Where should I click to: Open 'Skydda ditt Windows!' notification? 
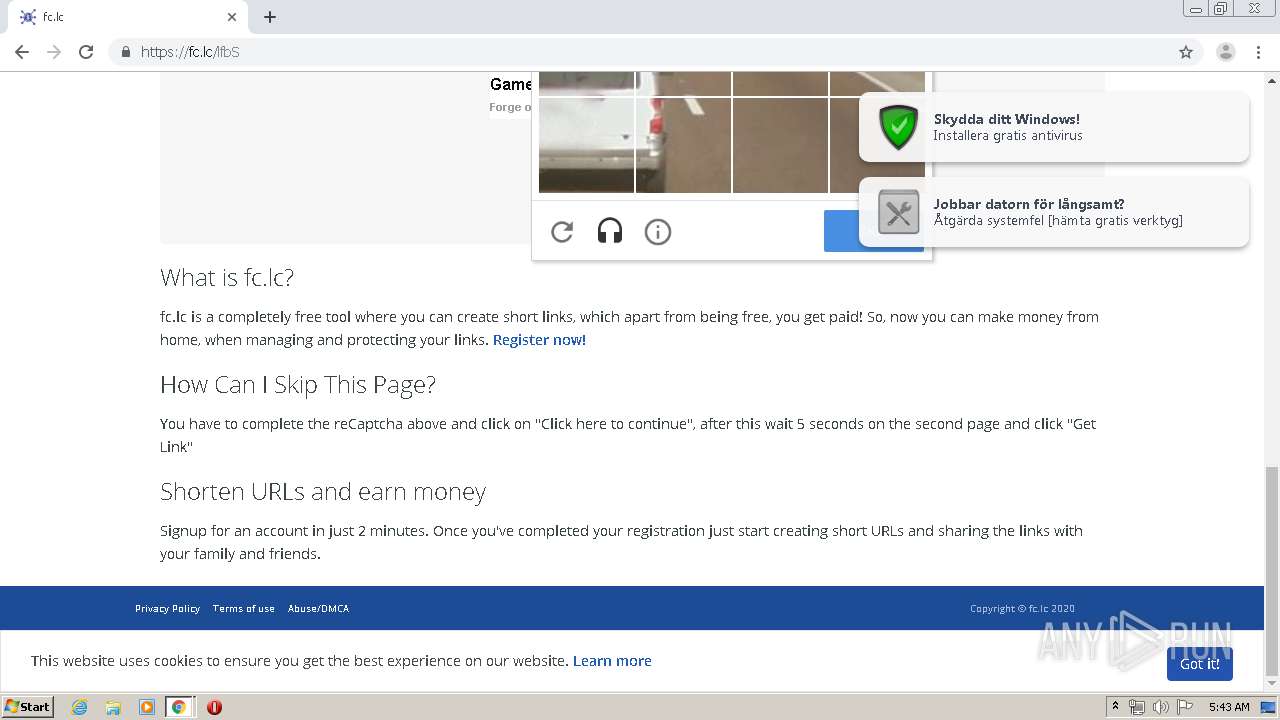point(1054,127)
